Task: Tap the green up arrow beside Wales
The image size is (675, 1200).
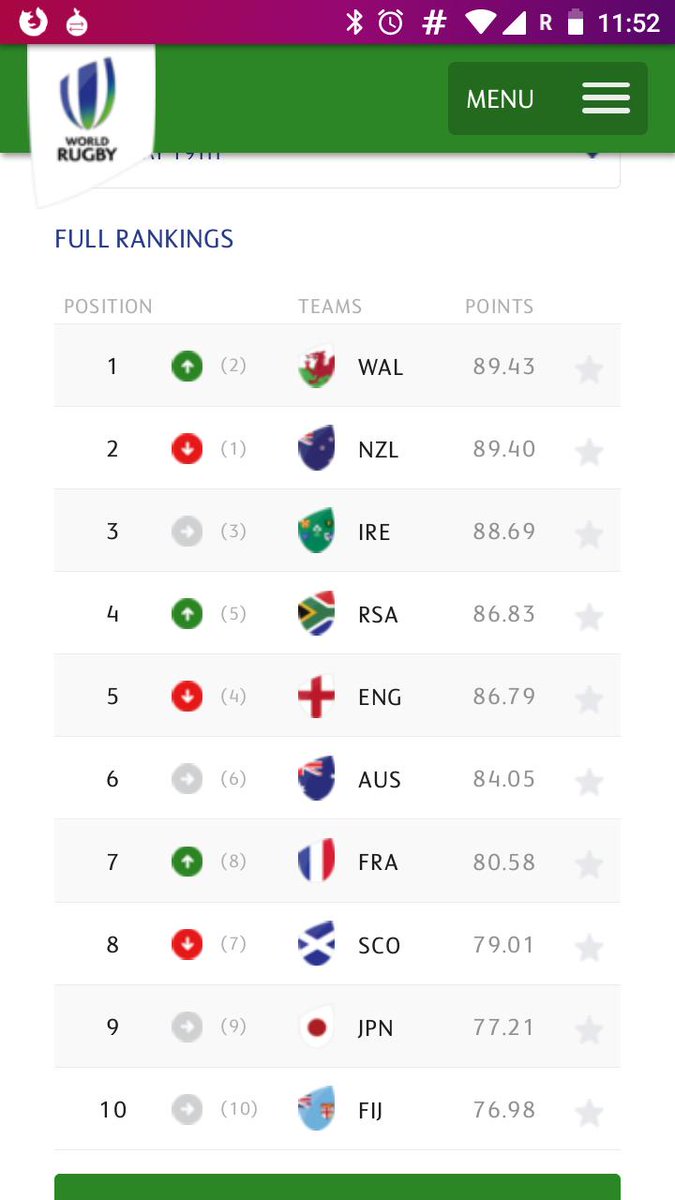Action: tap(187, 366)
